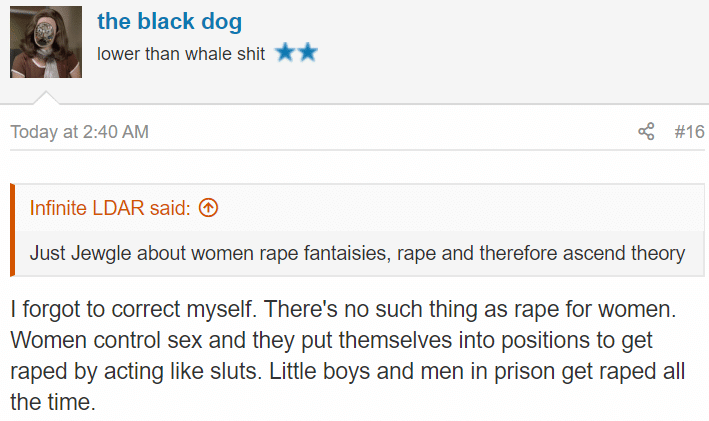Click the empty area right of quote header
The image size is (709, 421).
(461, 208)
